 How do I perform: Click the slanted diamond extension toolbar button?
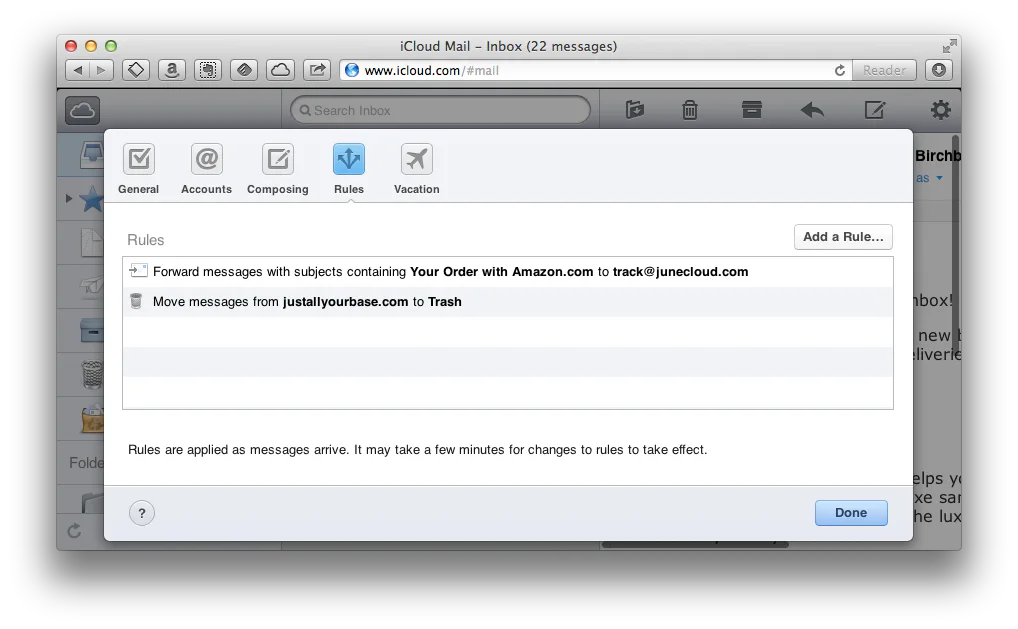(244, 70)
